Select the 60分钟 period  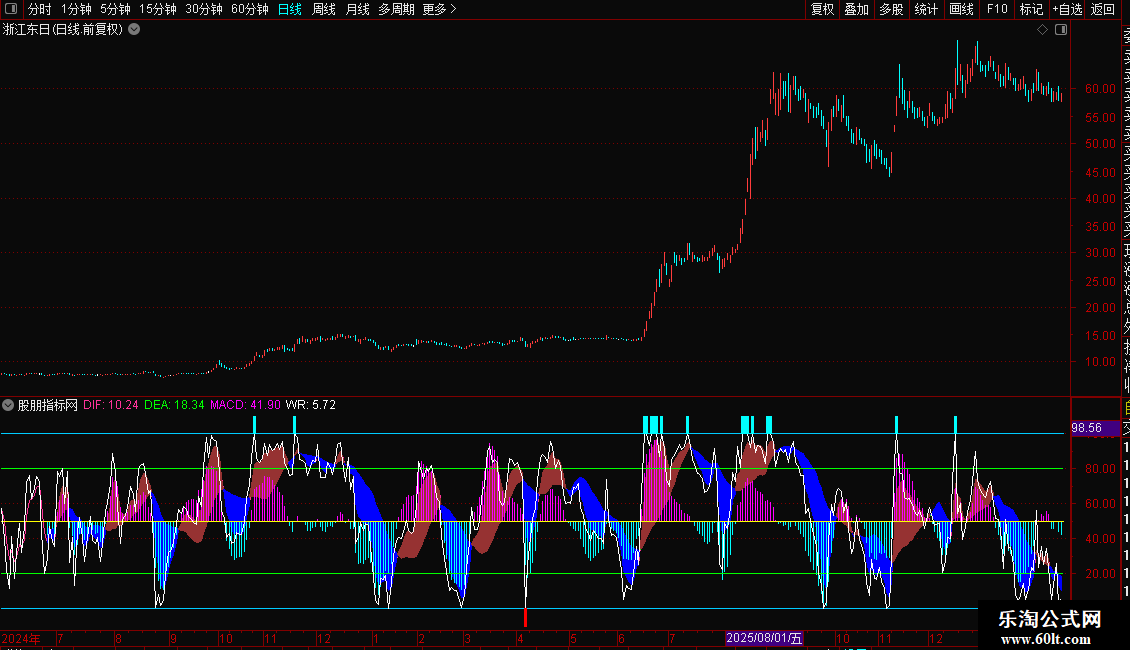pos(250,9)
